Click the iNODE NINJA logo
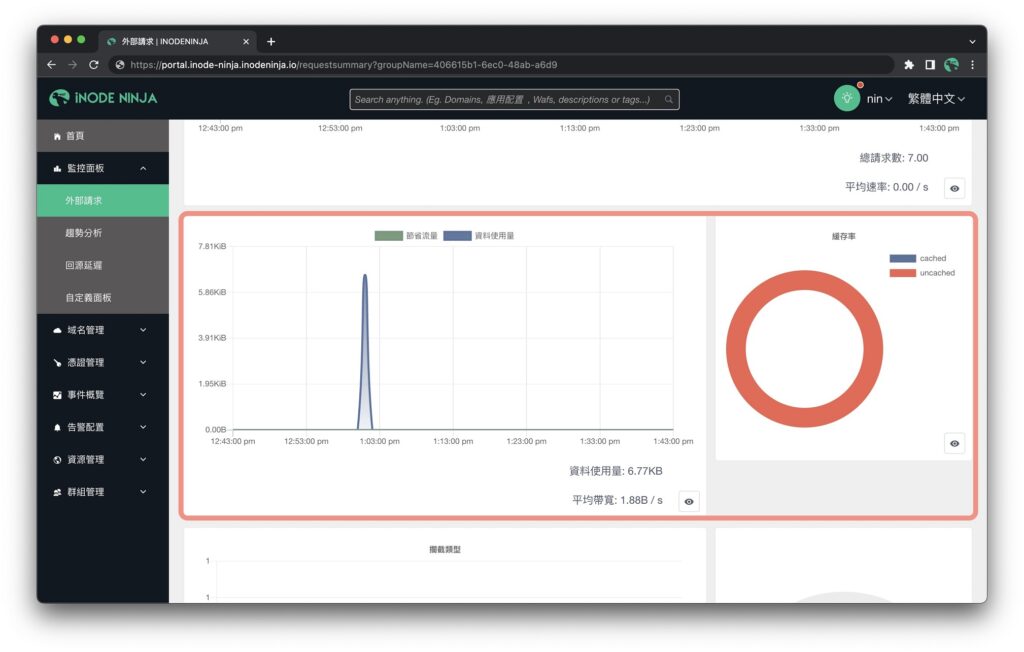The height and width of the screenshot is (652, 1024). point(103,98)
